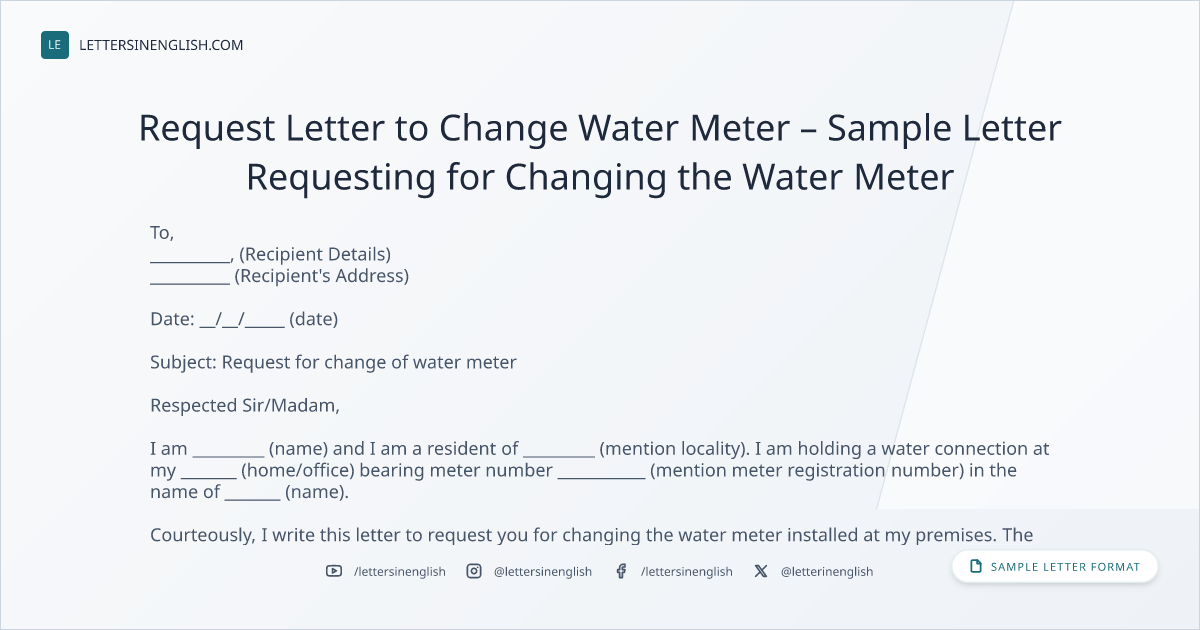Screen dimensions: 1200x630
Task: Click the Recipient's Address blank line
Action: [x=190, y=278]
